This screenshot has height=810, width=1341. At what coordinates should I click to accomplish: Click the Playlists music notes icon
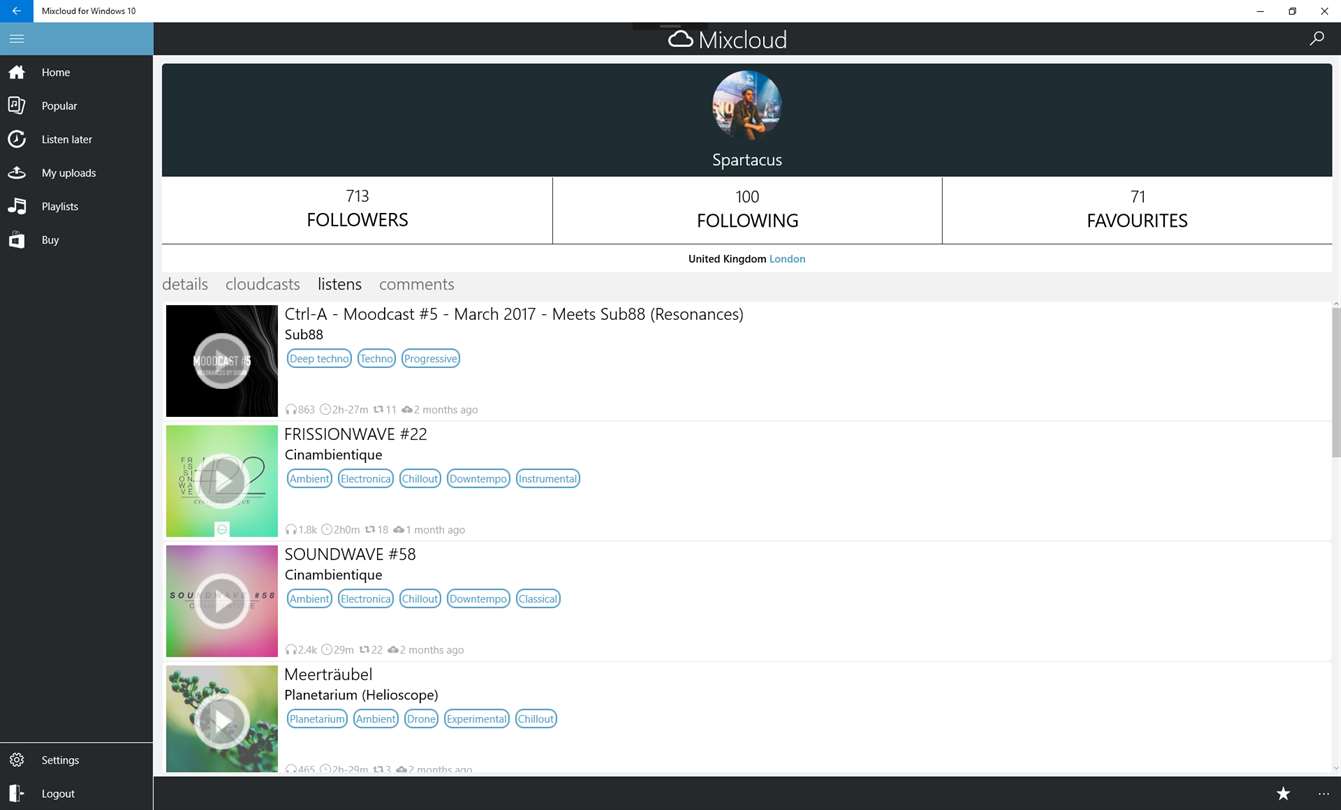click(x=16, y=206)
